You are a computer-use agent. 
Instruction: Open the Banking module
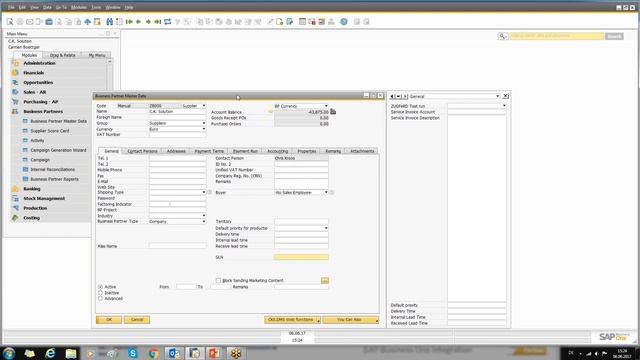[x=32, y=189]
